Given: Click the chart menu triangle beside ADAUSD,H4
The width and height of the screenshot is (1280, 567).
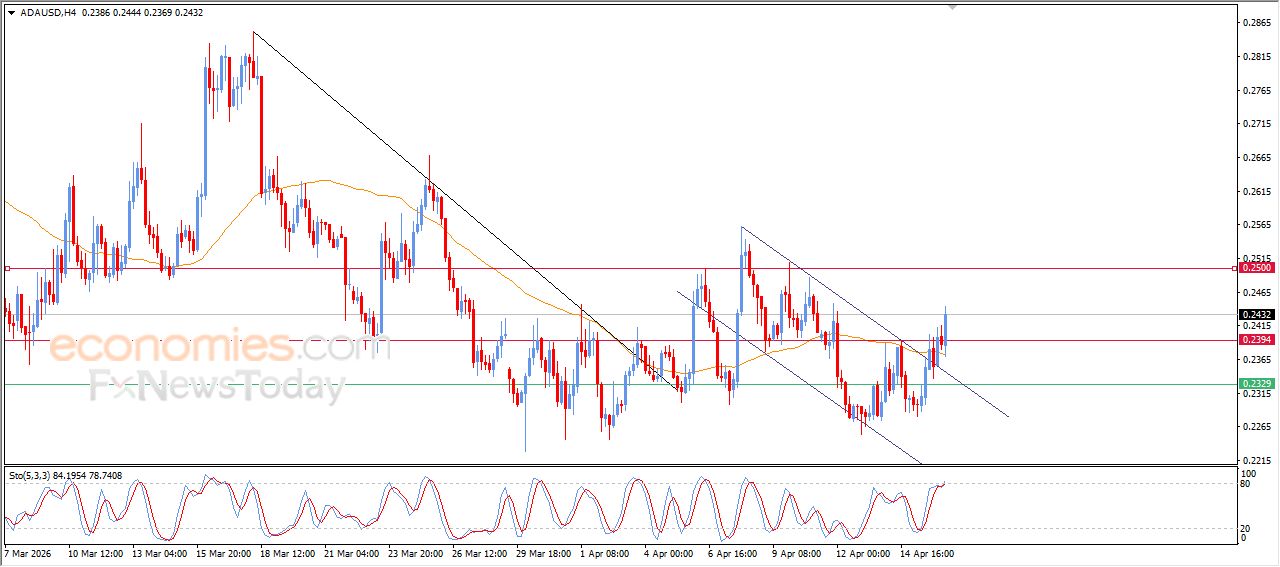Looking at the screenshot, I should tap(11, 12).
